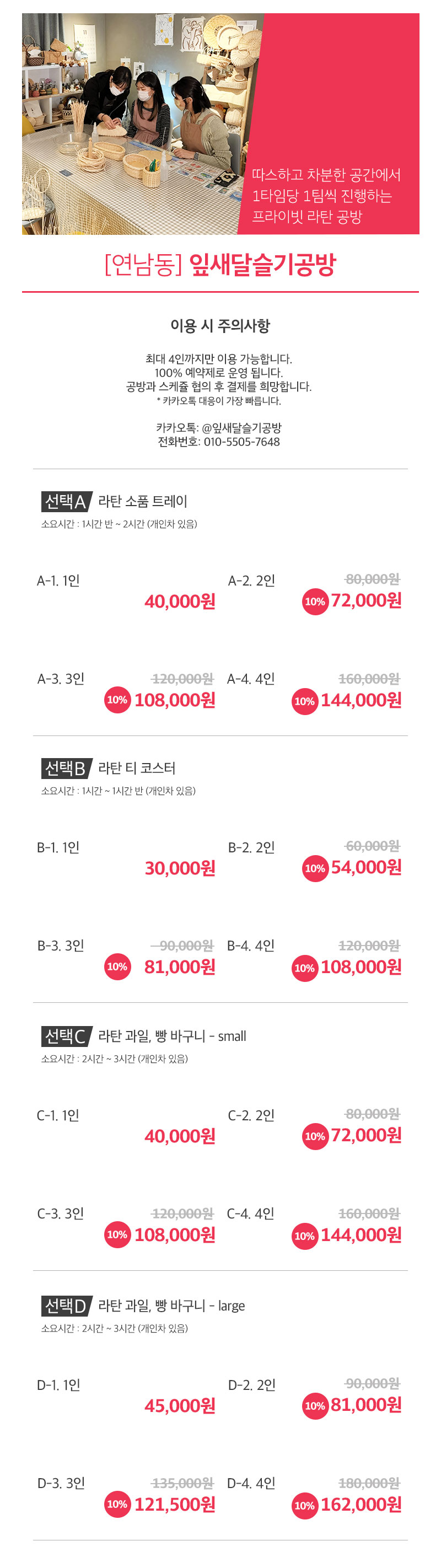Select the 선택B section label
This screenshot has width=441, height=1568.
pos(66,768)
